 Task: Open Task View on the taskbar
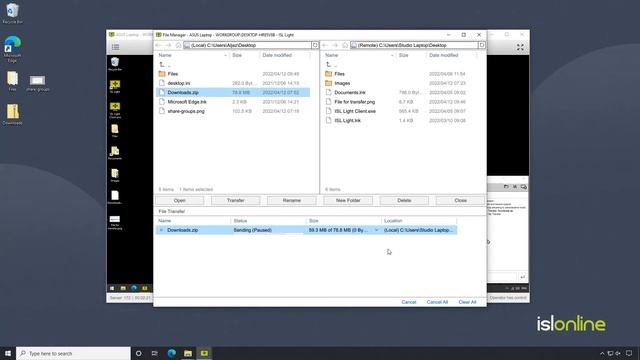coord(155,353)
